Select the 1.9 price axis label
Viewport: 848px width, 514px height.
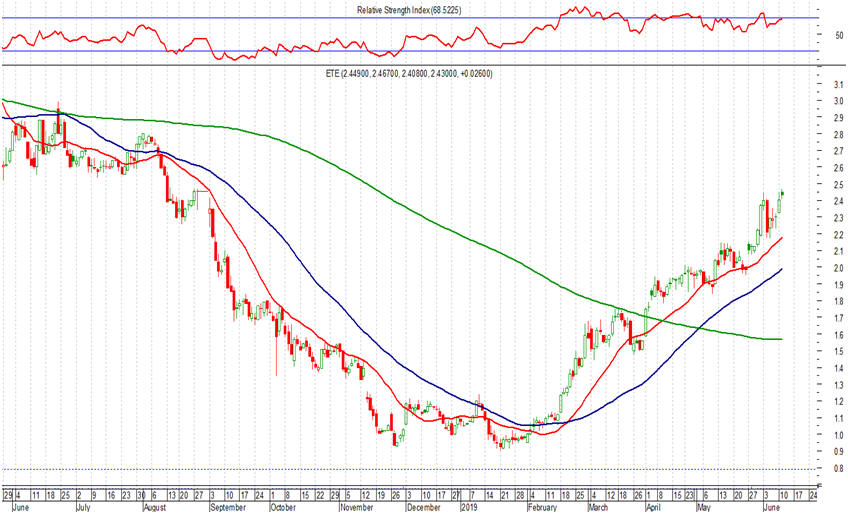(838, 285)
